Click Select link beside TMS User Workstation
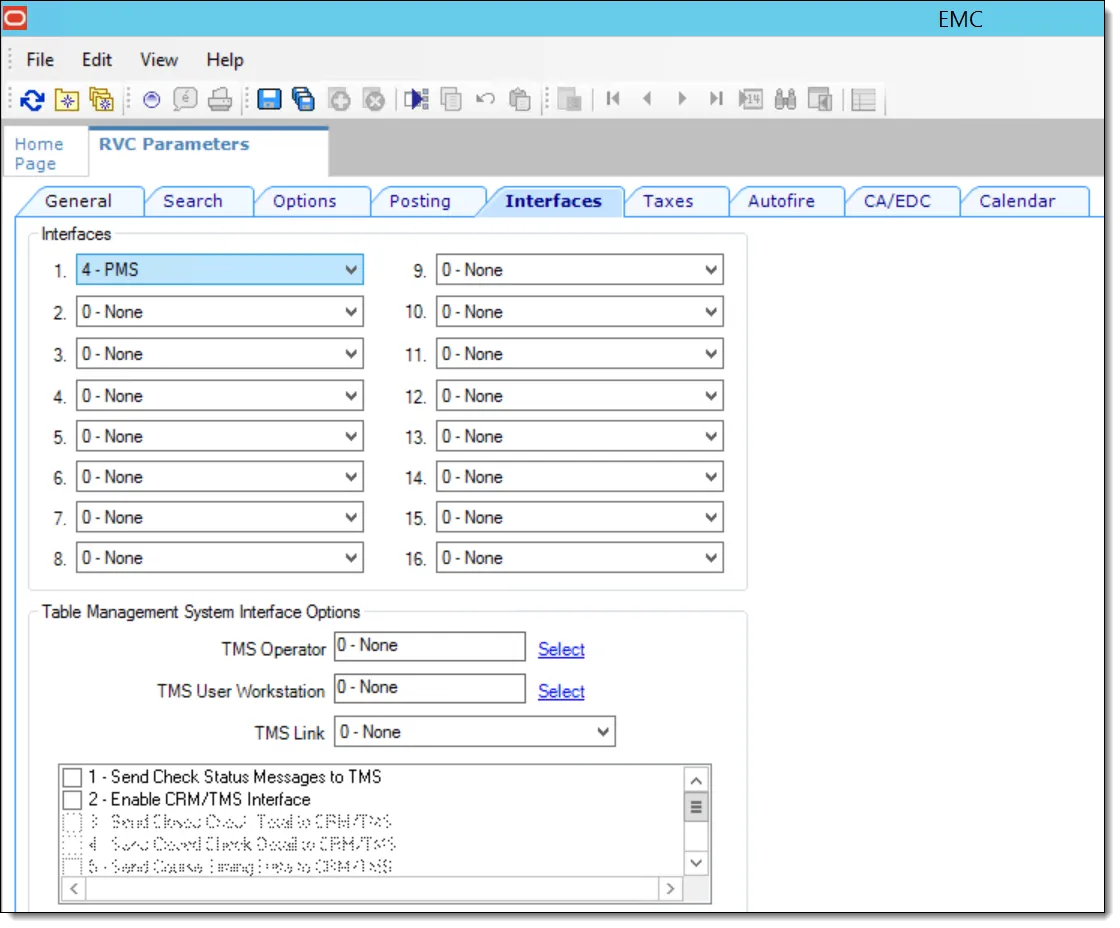 click(x=561, y=691)
